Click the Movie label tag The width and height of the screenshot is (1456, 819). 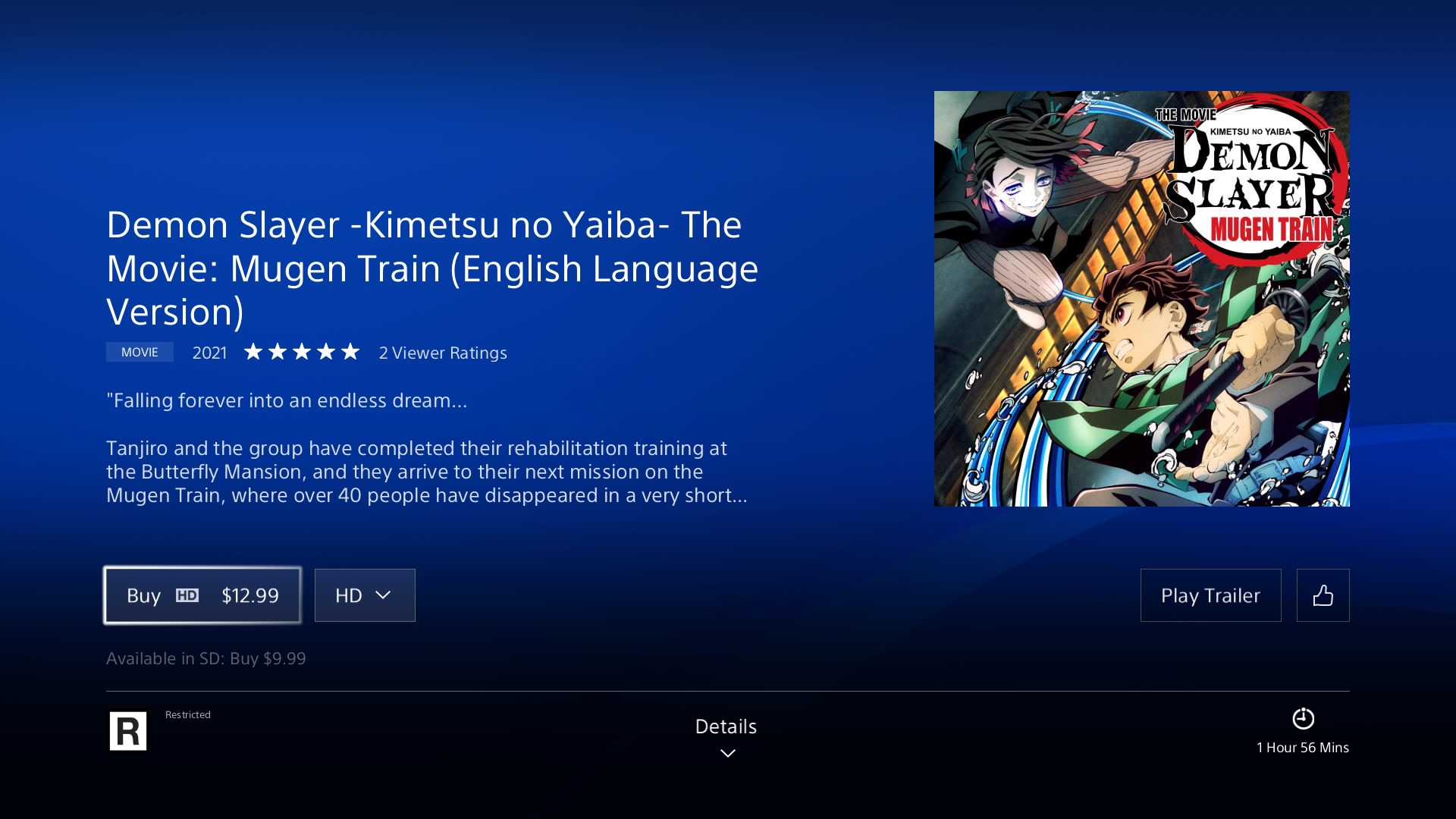(x=138, y=351)
